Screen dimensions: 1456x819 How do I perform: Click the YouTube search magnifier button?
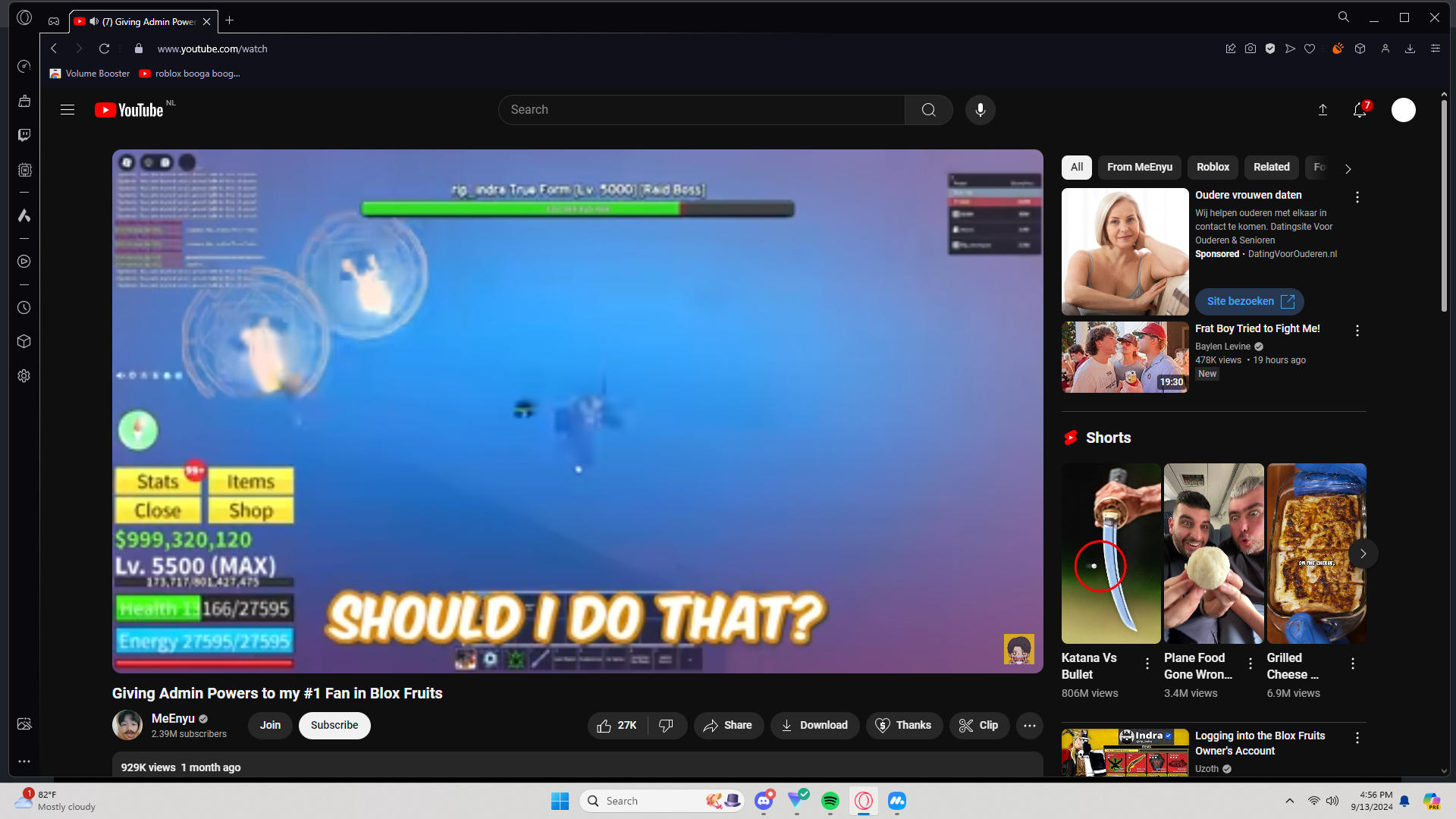coord(929,110)
